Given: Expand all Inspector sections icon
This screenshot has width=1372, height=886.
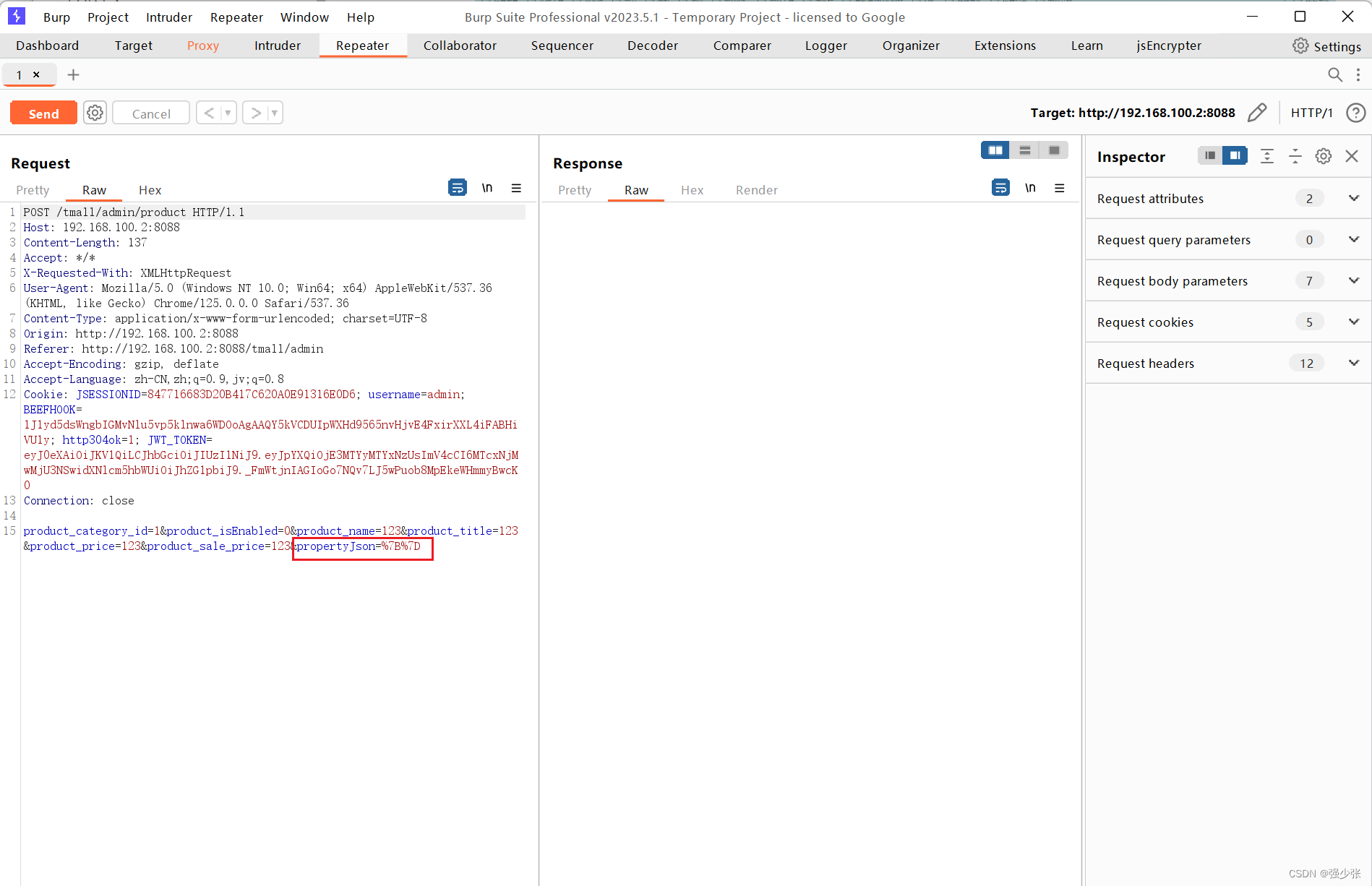Looking at the screenshot, I should (1266, 156).
